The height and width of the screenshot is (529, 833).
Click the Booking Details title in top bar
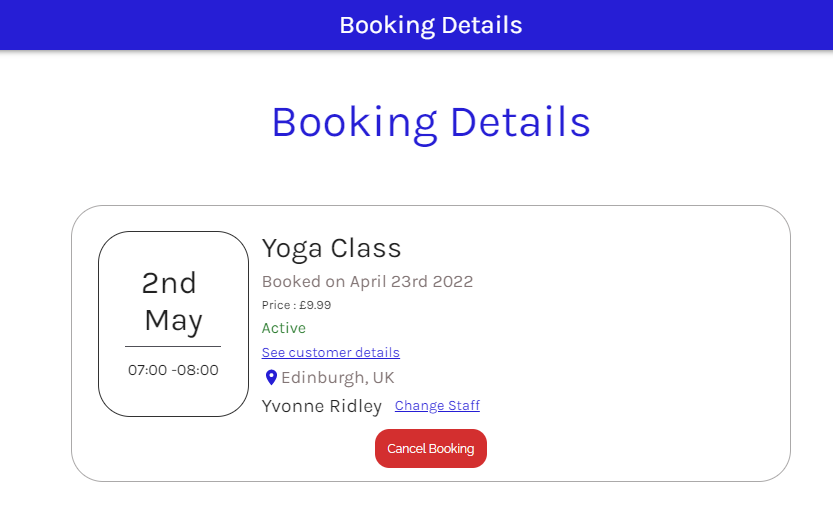click(430, 25)
